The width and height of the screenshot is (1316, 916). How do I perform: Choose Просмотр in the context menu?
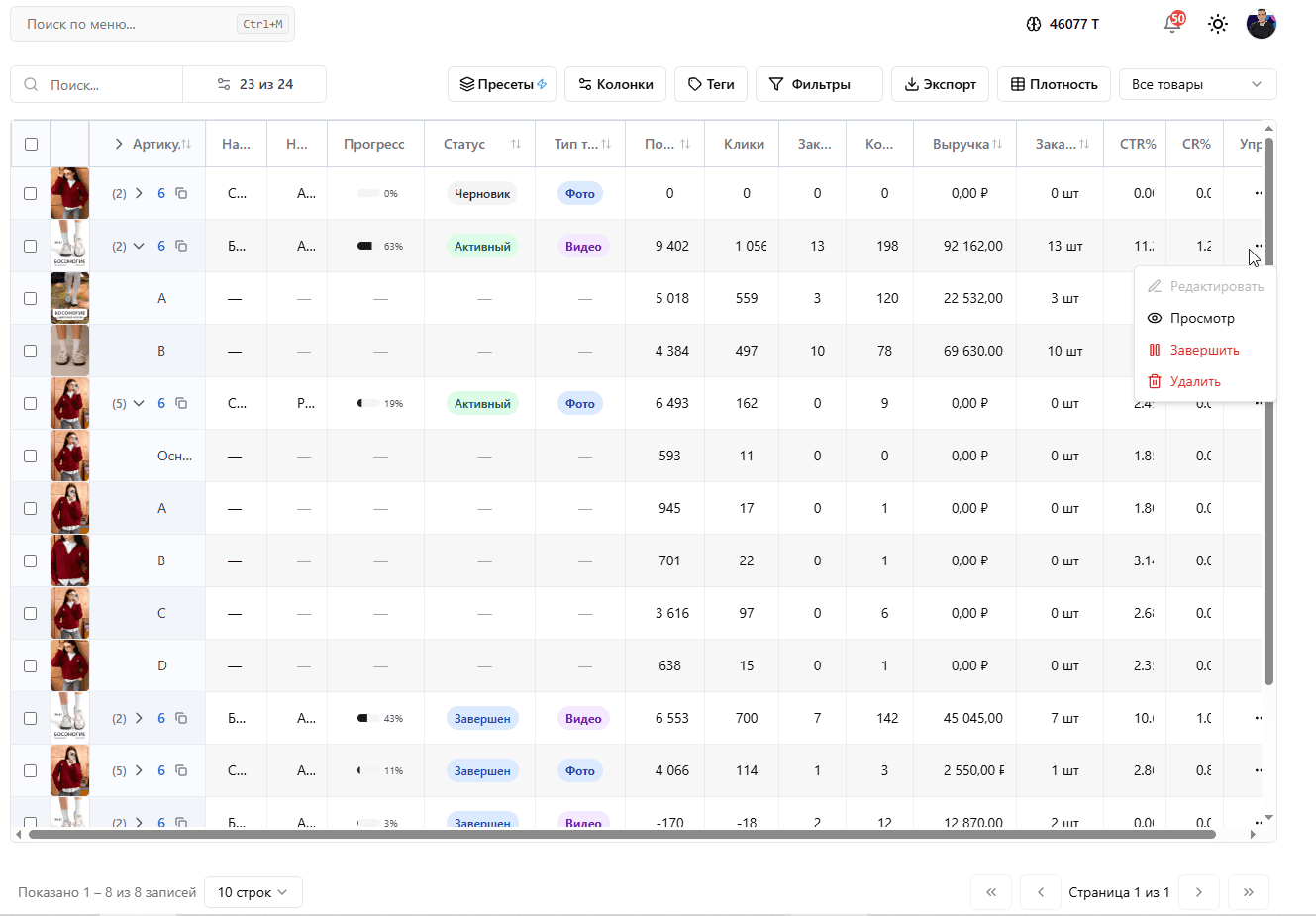coord(1202,318)
